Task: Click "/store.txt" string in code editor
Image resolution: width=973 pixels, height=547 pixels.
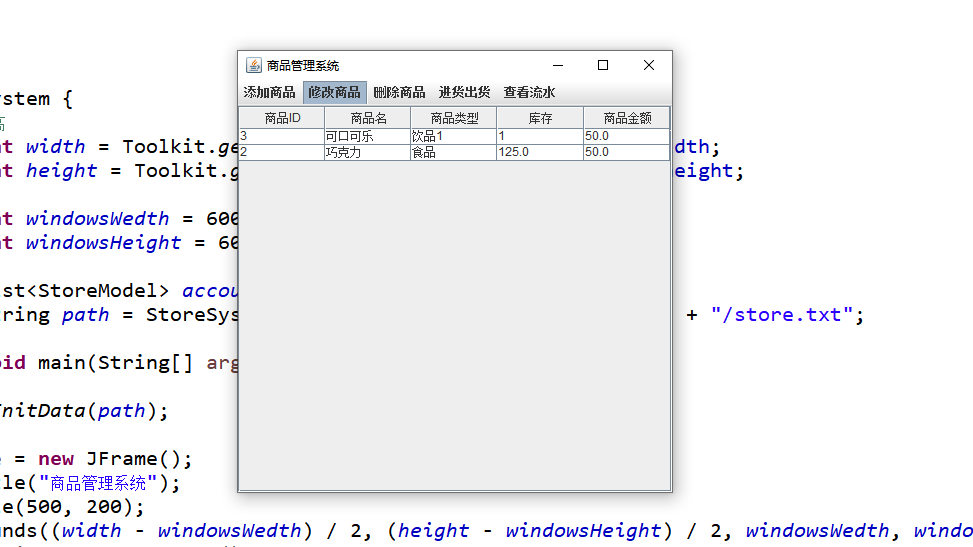Action: click(x=781, y=315)
